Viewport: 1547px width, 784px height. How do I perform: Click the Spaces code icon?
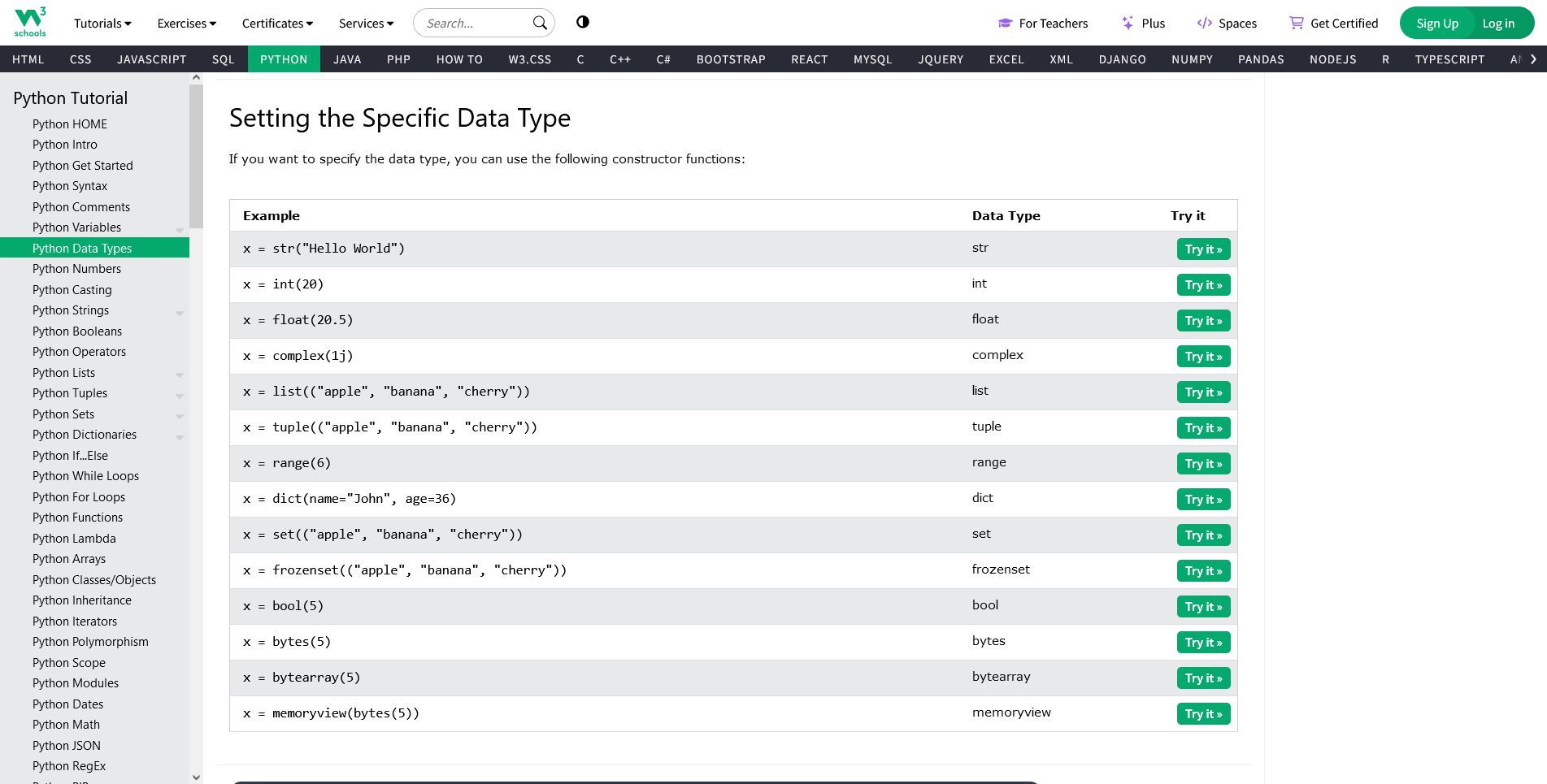pos(1205,23)
